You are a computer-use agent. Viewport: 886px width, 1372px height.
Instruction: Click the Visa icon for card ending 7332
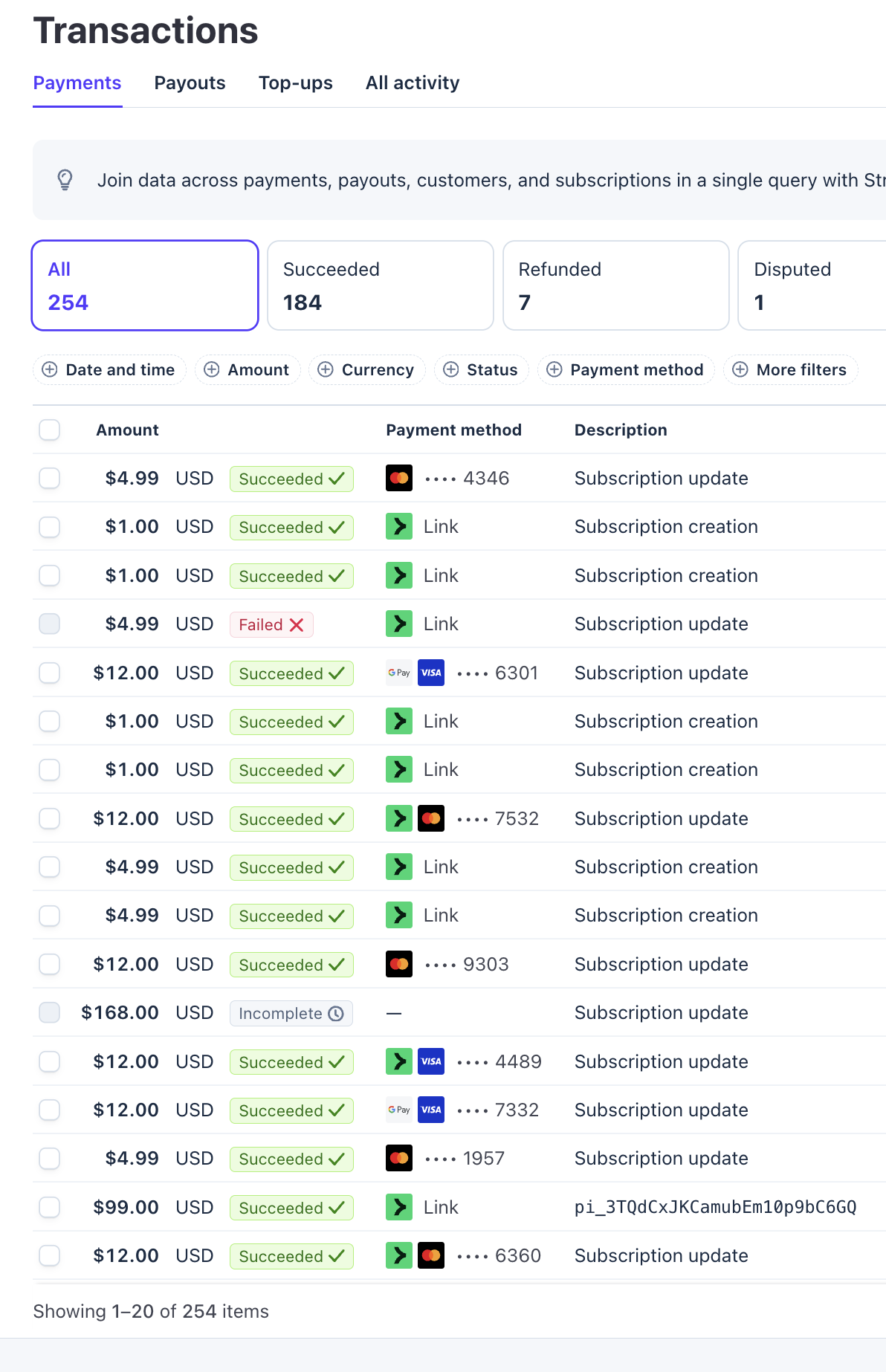coord(431,1110)
